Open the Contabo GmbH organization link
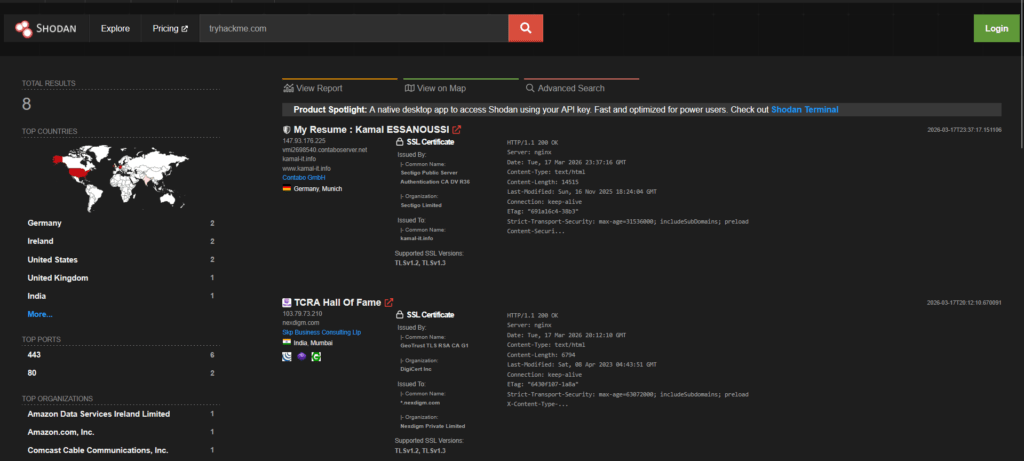1024x461 pixels. (x=304, y=178)
